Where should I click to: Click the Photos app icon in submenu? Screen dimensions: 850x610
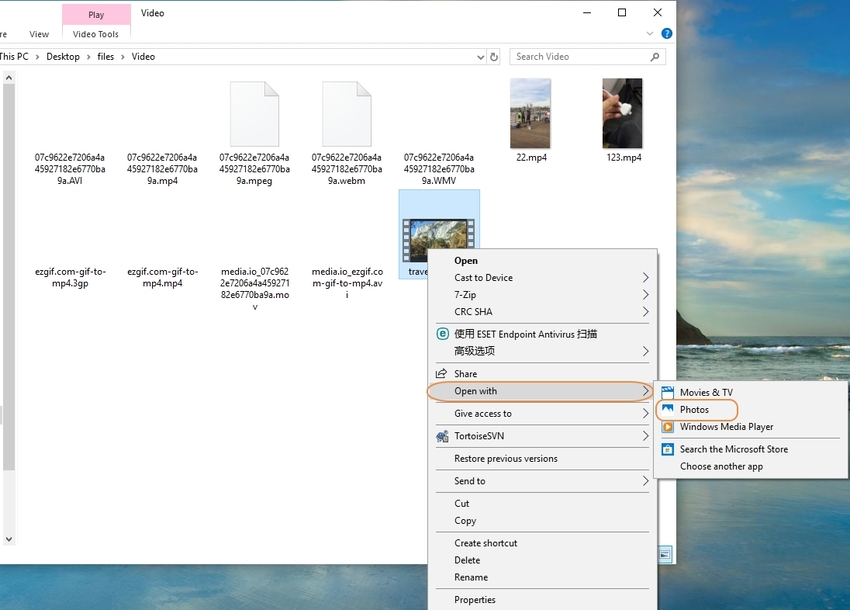(667, 409)
